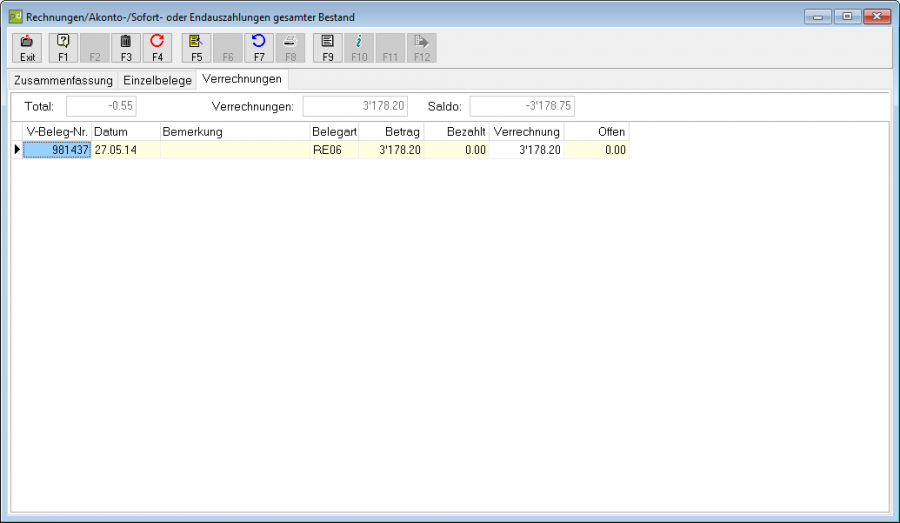The height and width of the screenshot is (523, 900).
Task: Click the Total field showing -0.55
Action: pyautogui.click(x=102, y=106)
